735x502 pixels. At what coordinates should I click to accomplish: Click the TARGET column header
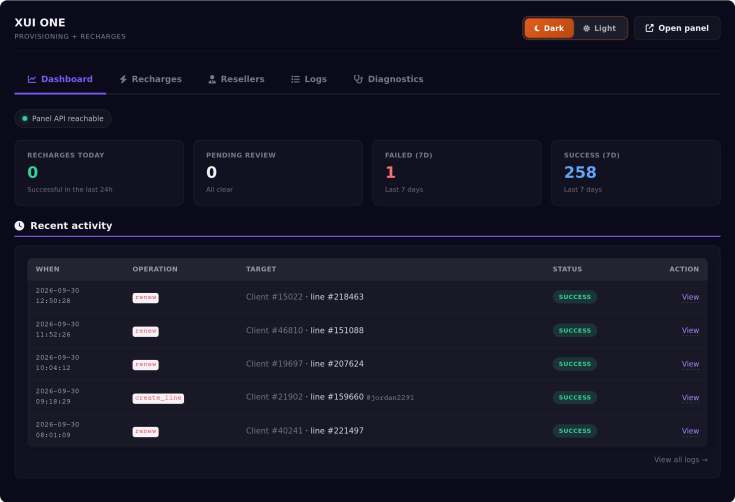261,270
